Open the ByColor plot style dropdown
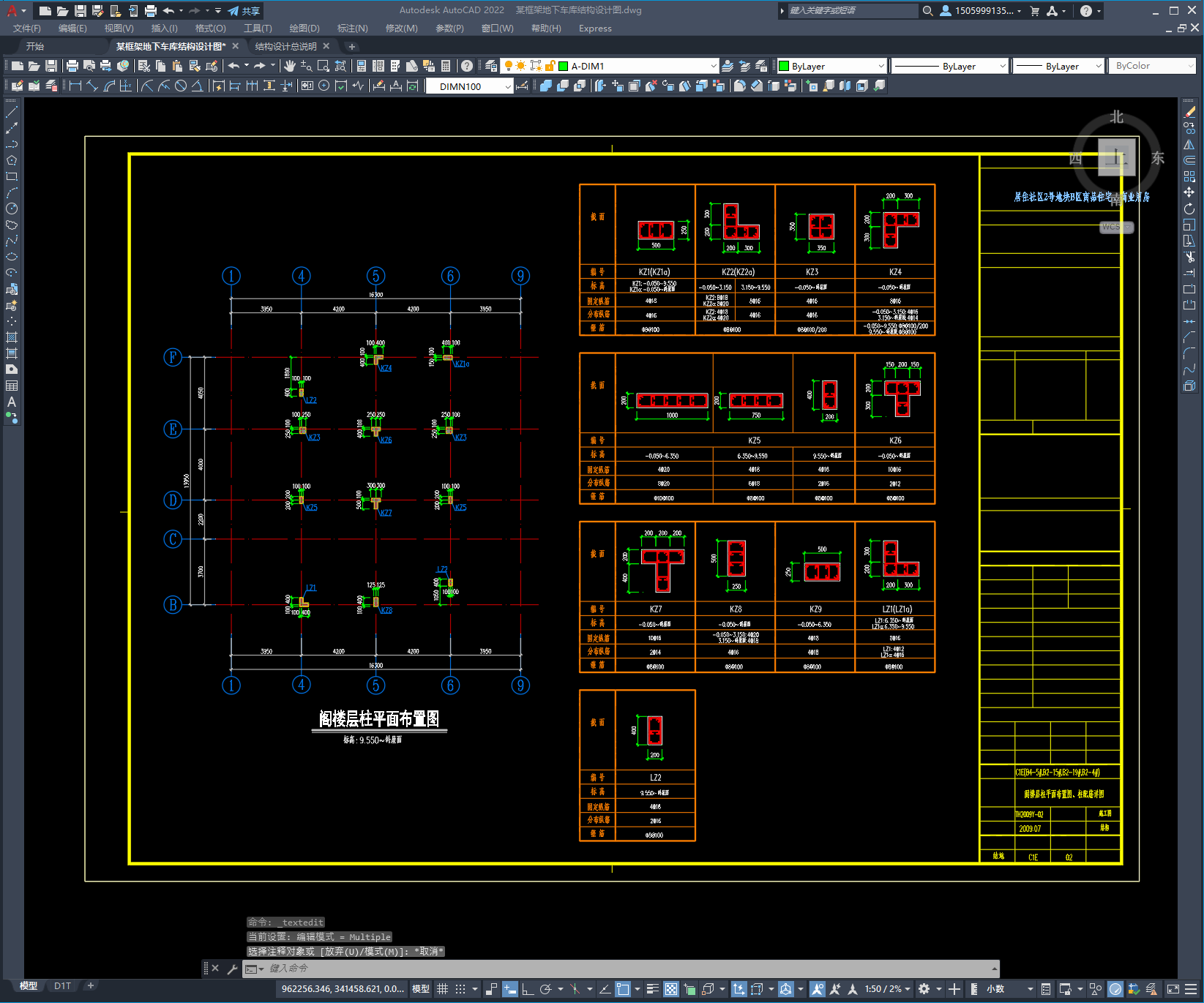The image size is (1204, 1003). click(x=1153, y=66)
